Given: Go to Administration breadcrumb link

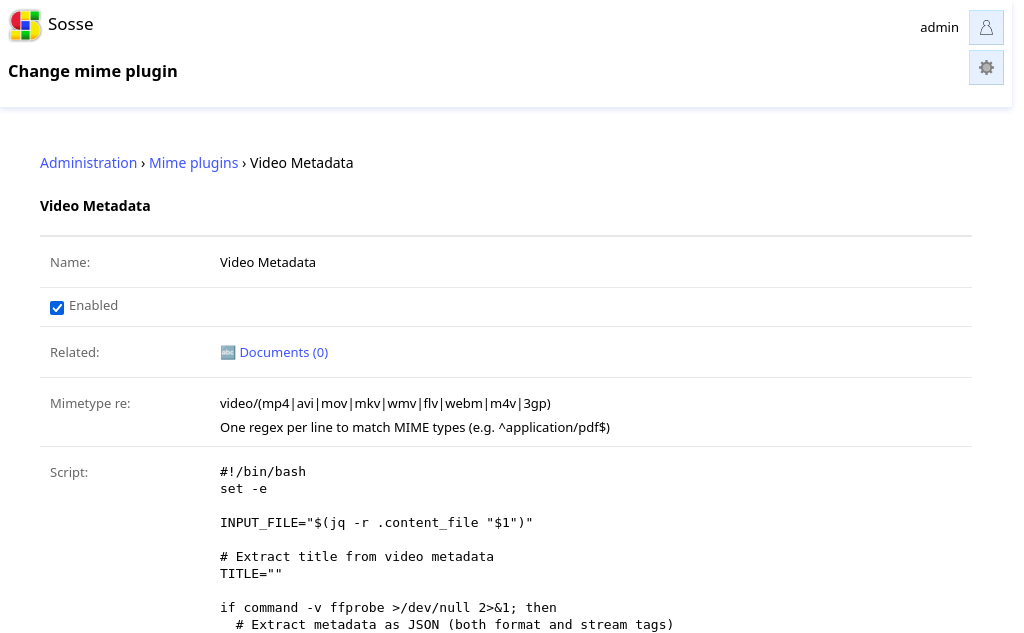Looking at the screenshot, I should point(88,163).
